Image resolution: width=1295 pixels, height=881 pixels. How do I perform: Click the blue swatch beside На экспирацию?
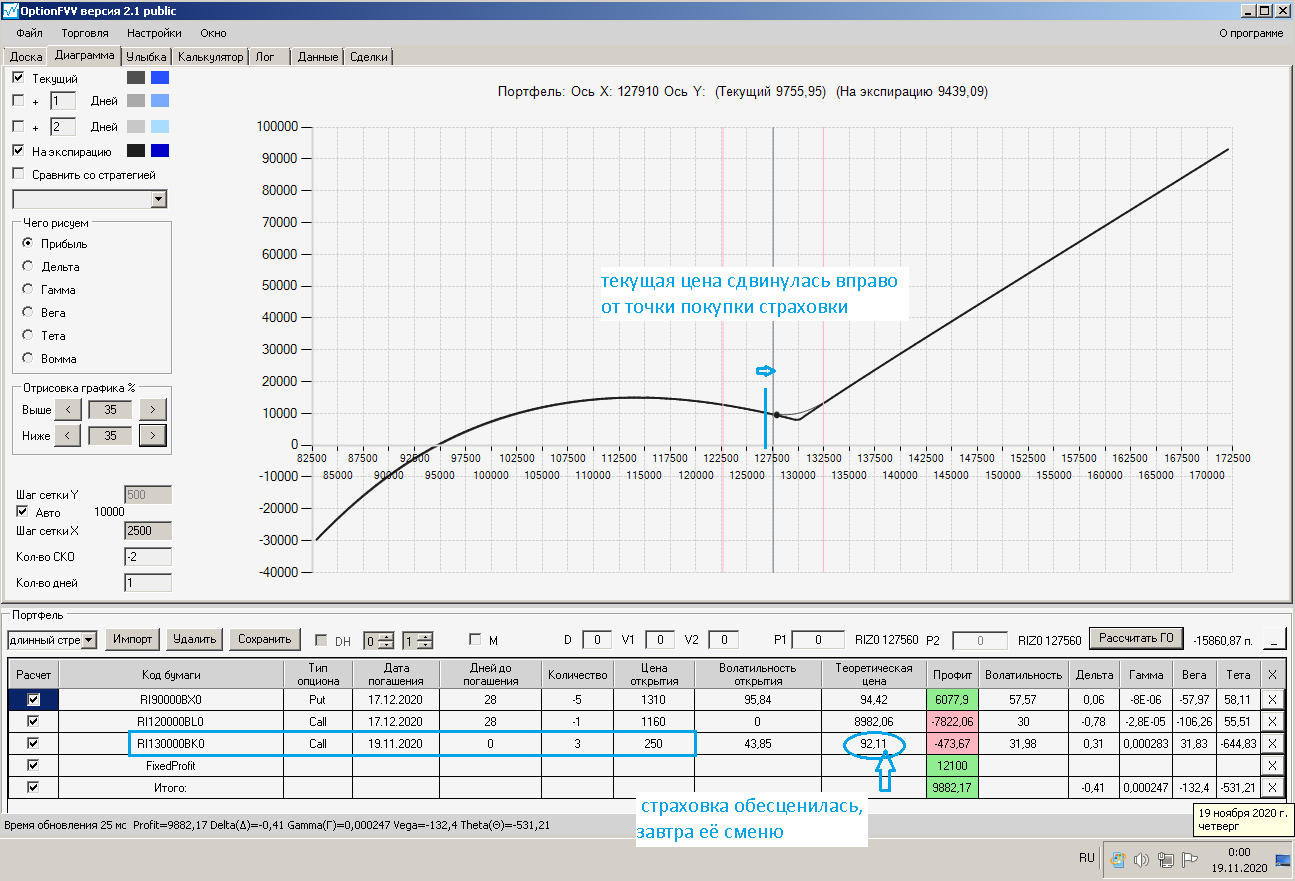coord(159,151)
